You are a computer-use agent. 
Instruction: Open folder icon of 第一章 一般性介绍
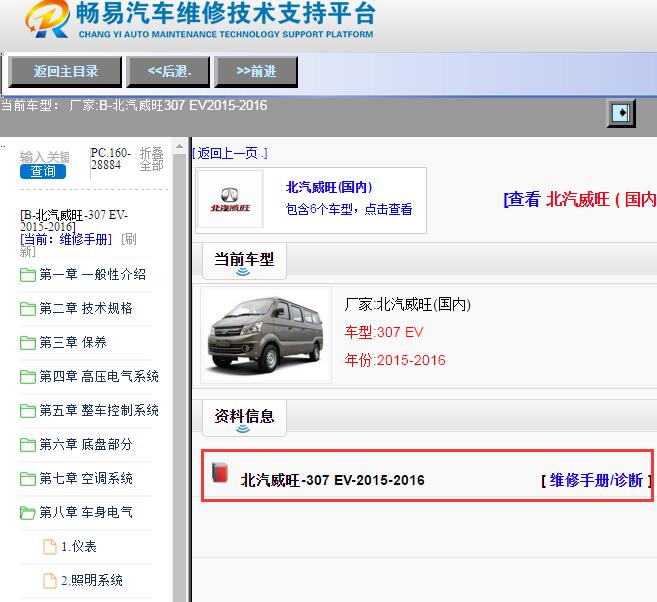(x=28, y=275)
